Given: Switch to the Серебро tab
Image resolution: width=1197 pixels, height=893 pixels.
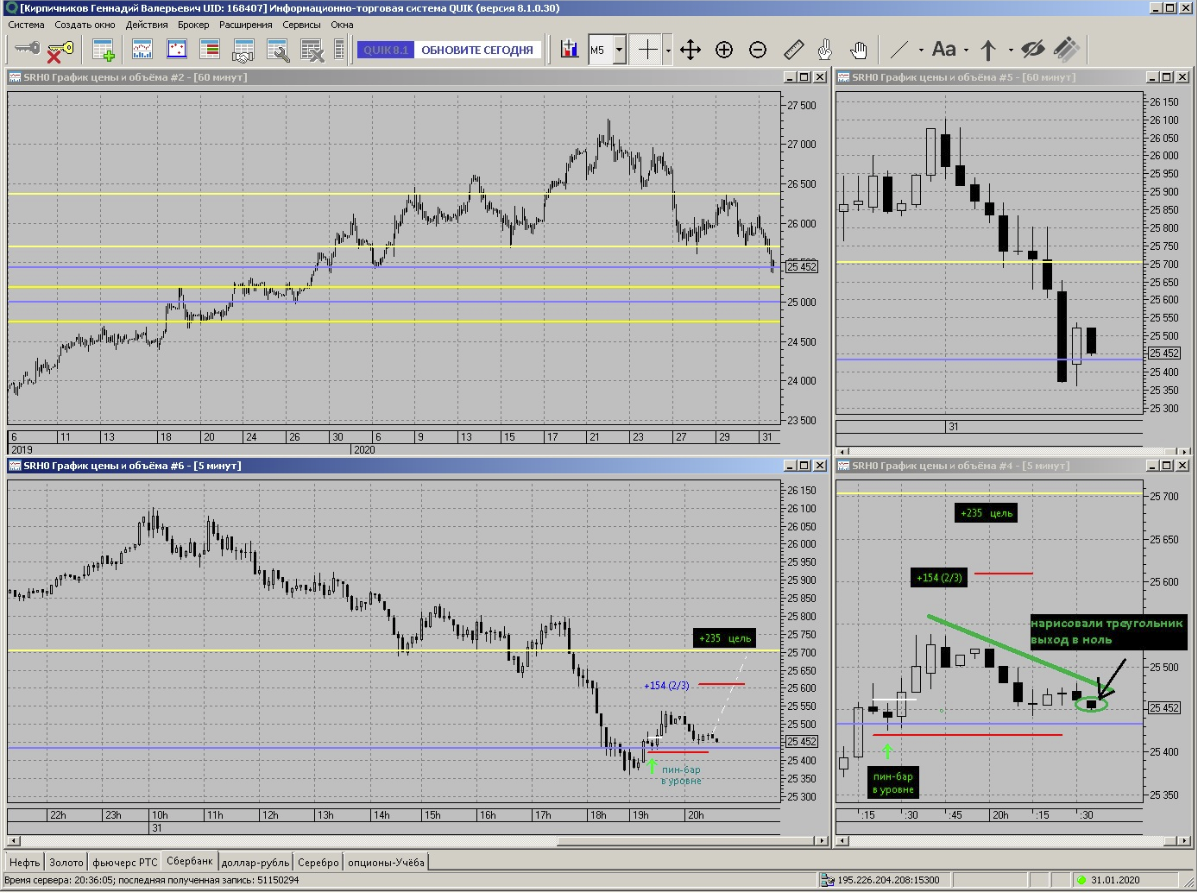Looking at the screenshot, I should tap(318, 862).
